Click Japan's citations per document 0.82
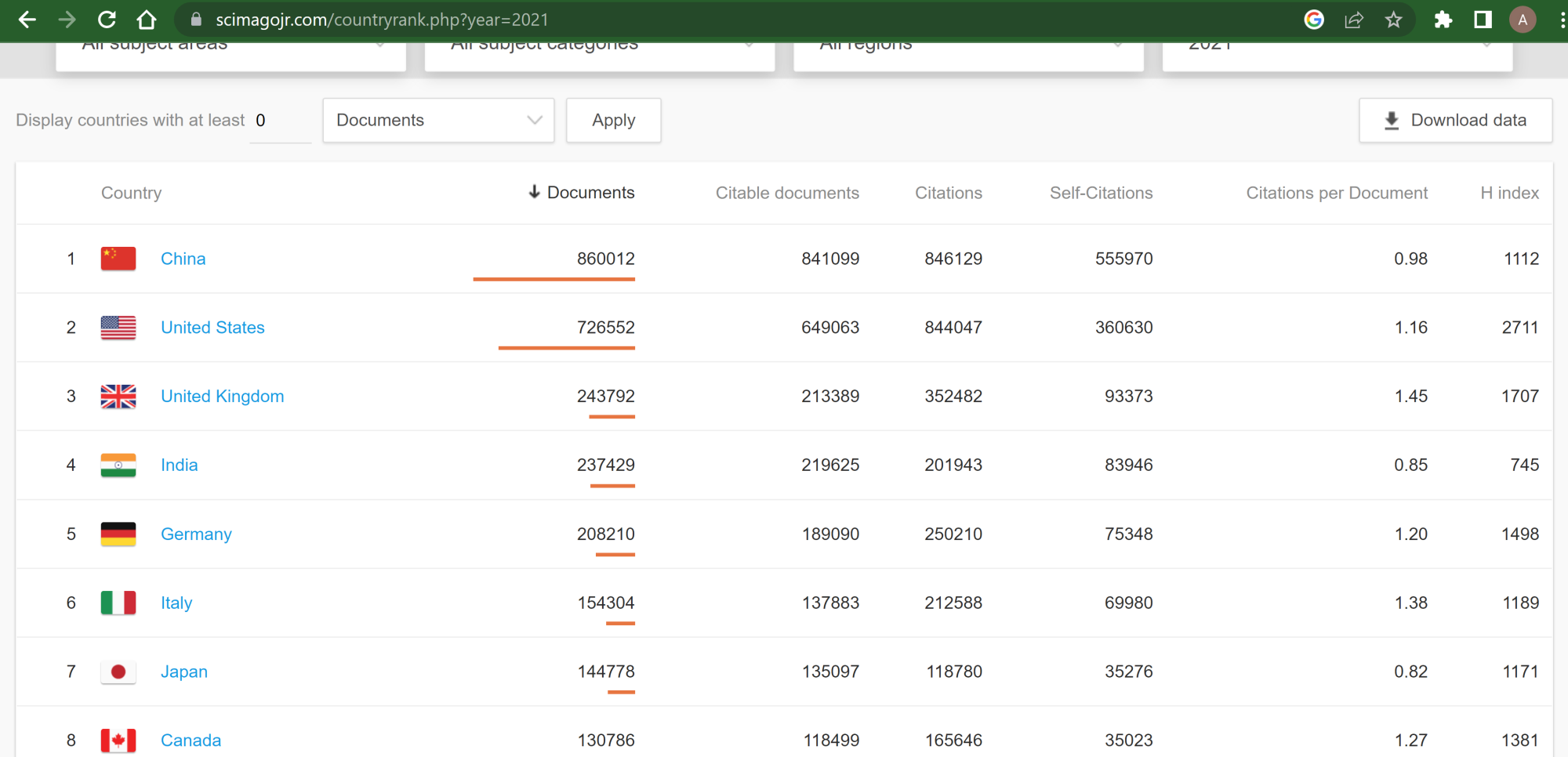 [x=1411, y=672]
